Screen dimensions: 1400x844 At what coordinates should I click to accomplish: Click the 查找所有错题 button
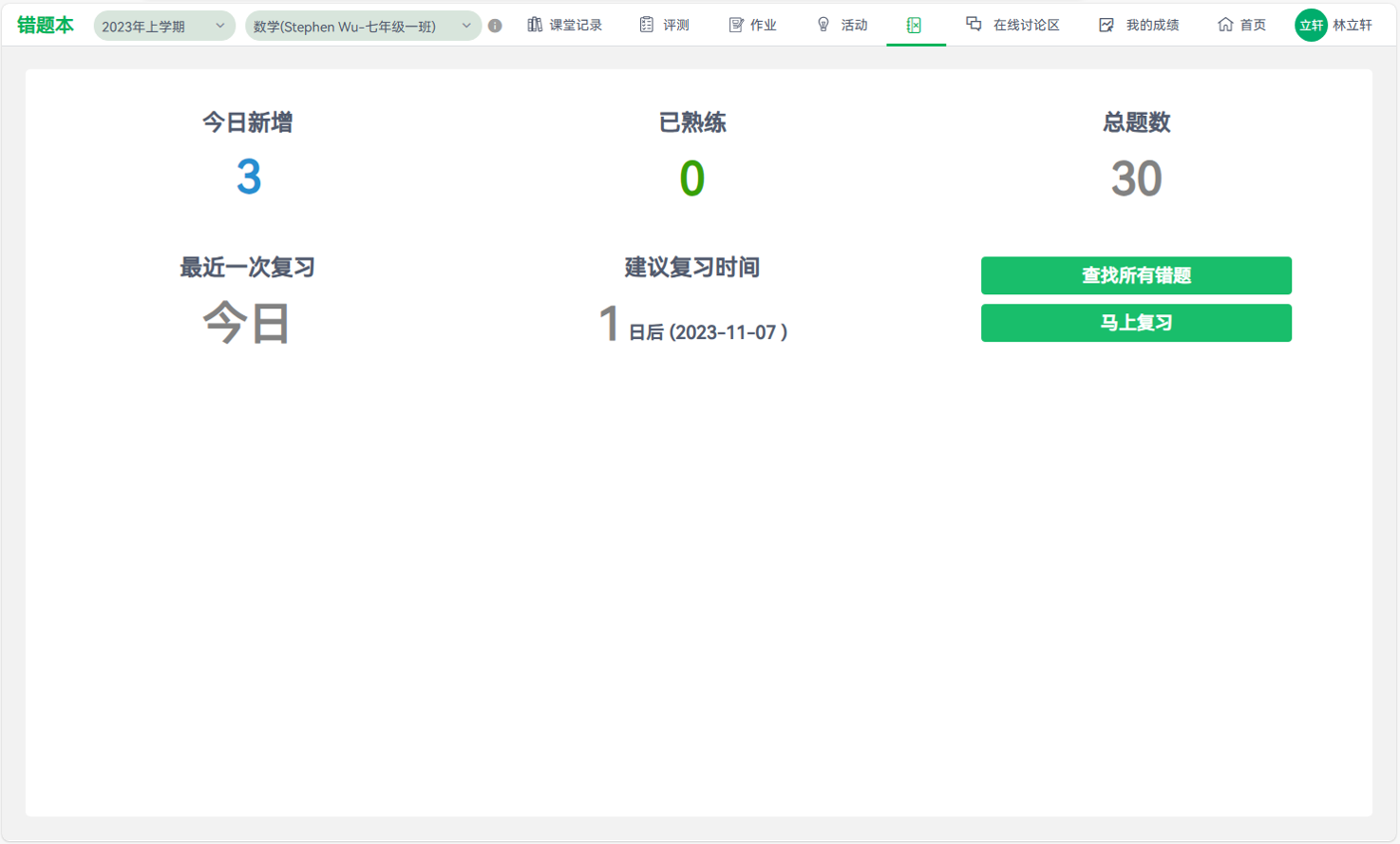[x=1136, y=275]
